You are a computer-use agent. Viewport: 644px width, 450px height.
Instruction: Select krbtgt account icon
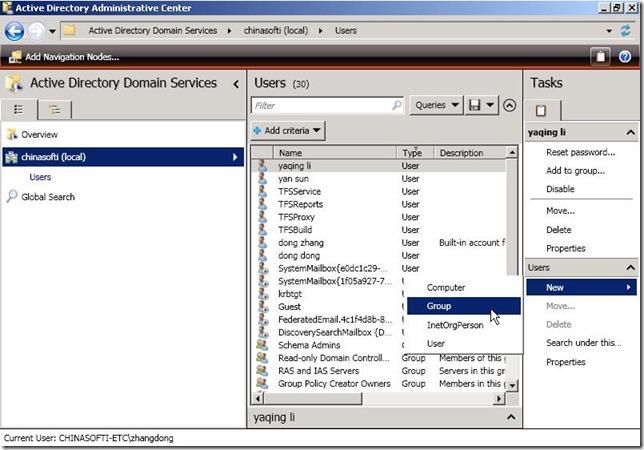[262, 294]
